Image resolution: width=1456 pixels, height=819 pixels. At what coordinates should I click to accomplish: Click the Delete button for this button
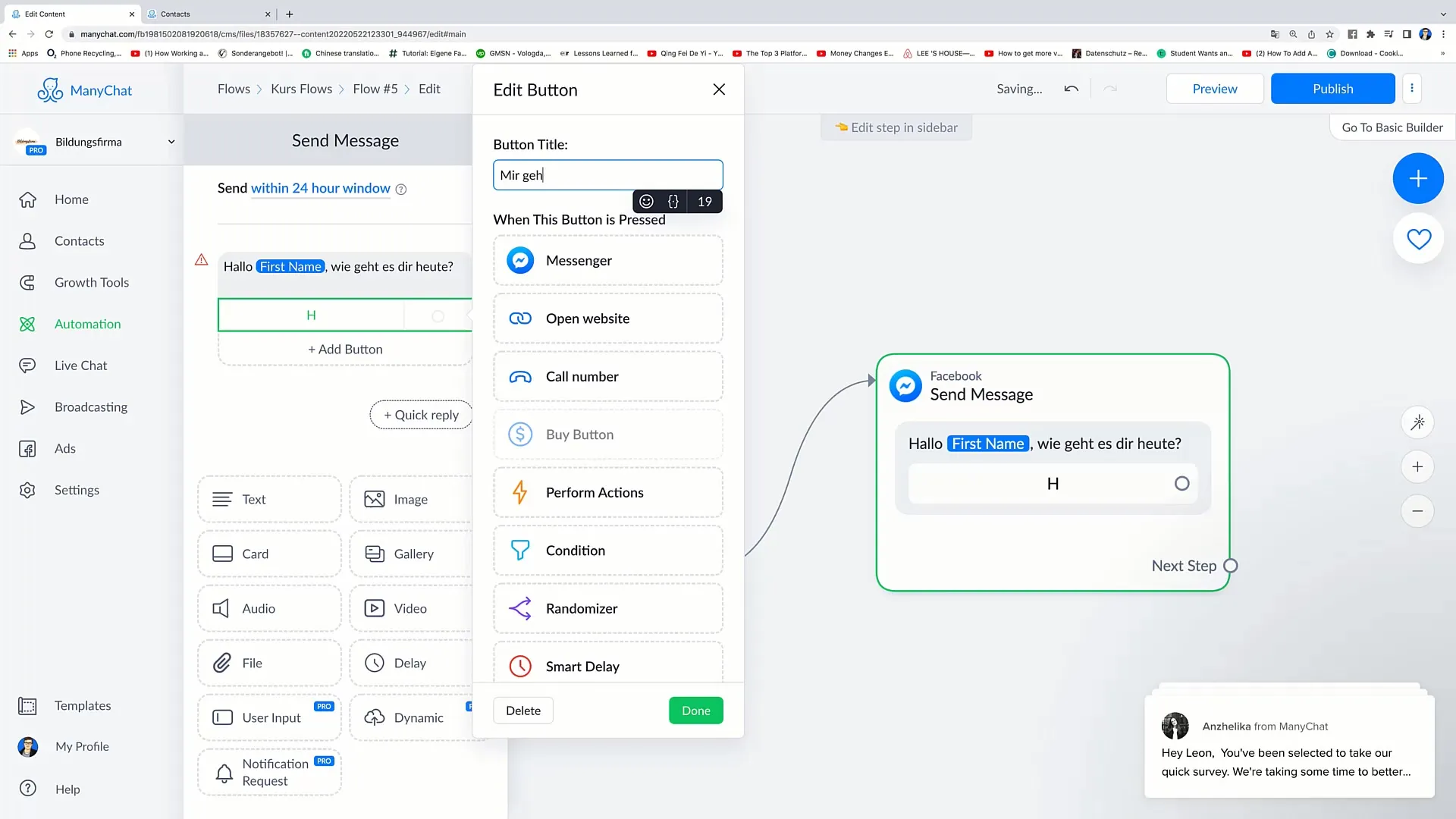pyautogui.click(x=525, y=710)
